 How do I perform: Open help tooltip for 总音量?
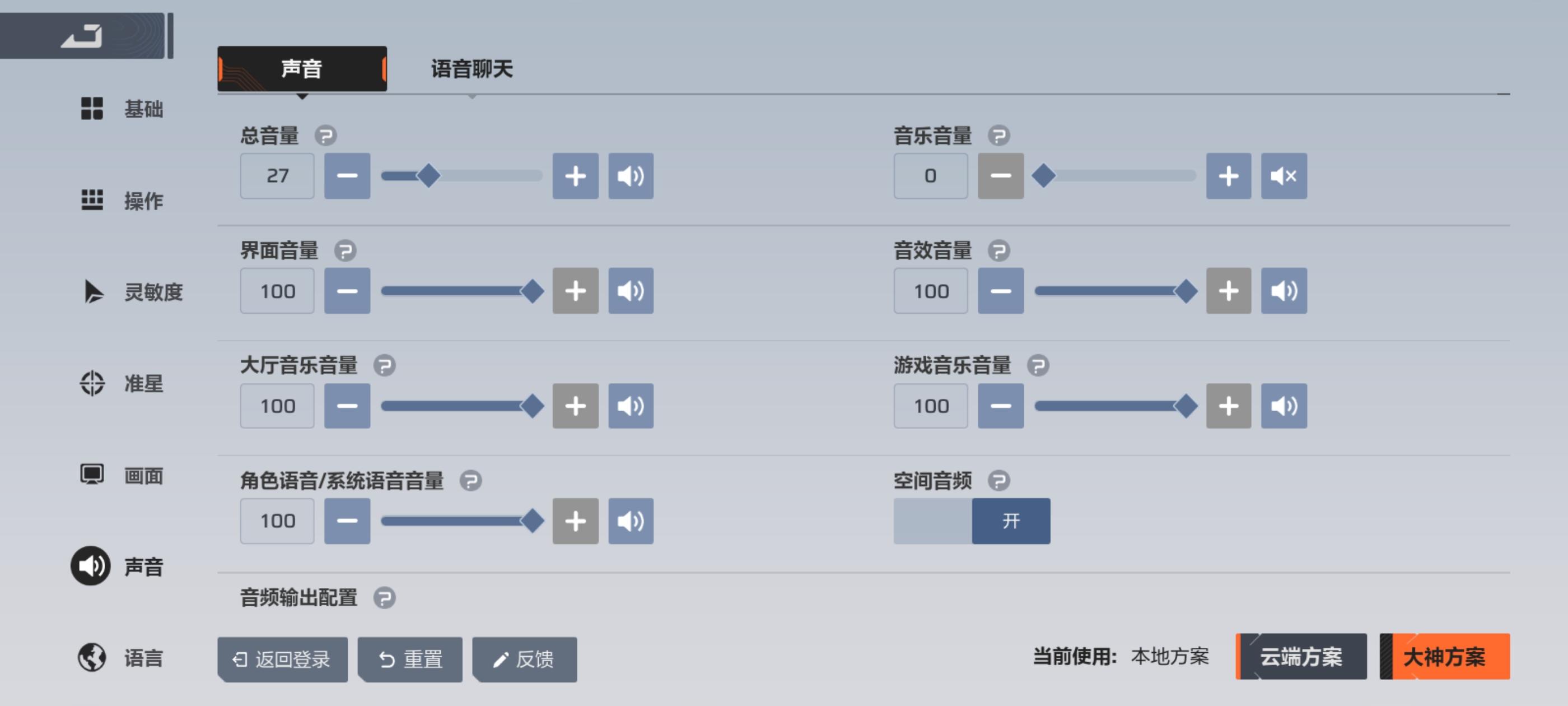point(326,135)
